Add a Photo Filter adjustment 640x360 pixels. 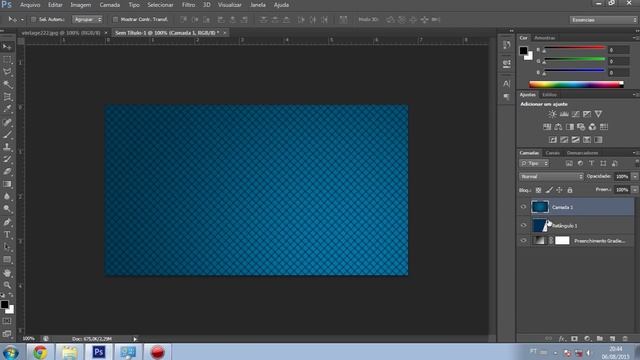(x=581, y=127)
